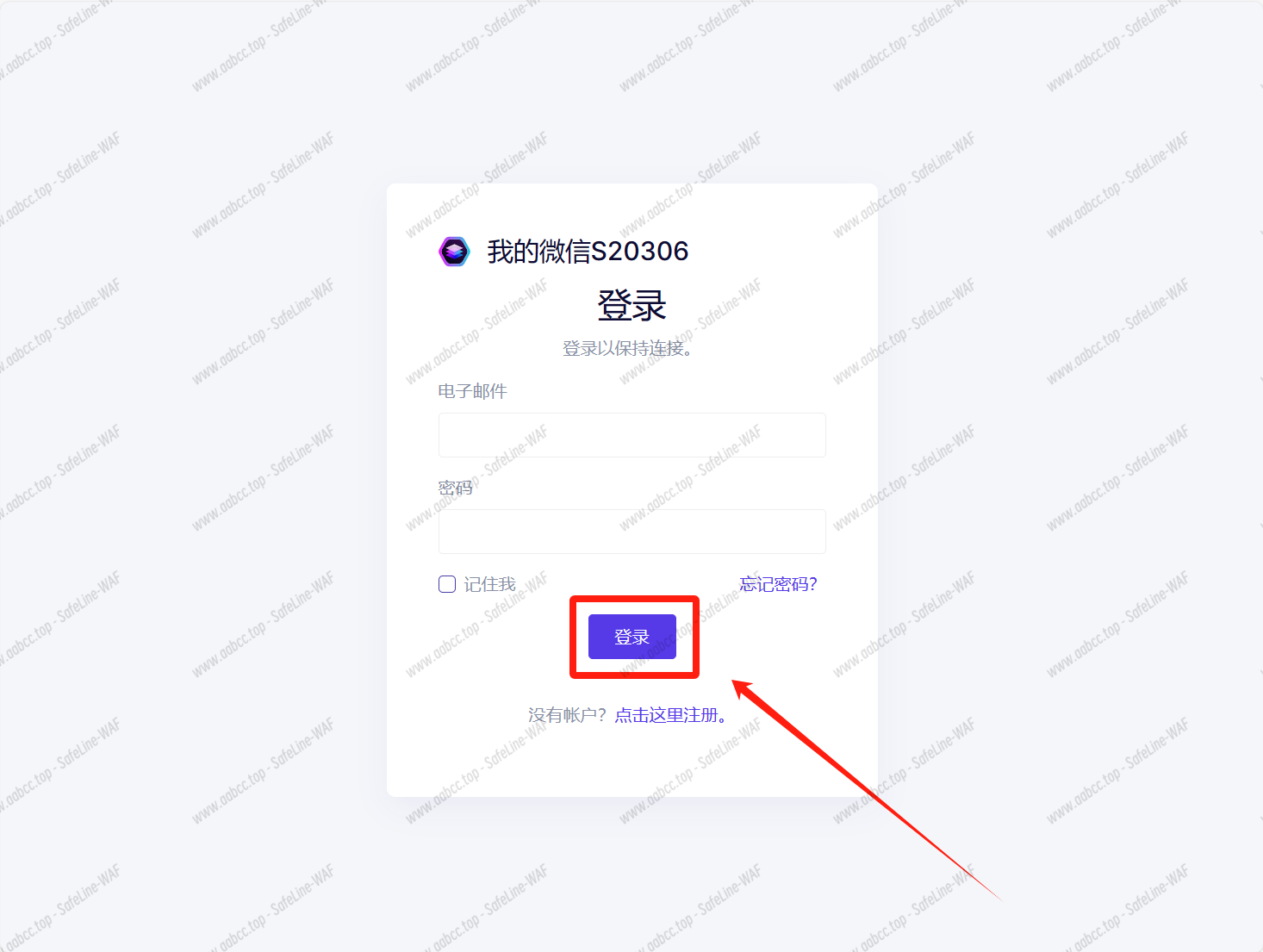Click the 没有帐户? prompt text
Image resolution: width=1263 pixels, height=952 pixels.
tap(568, 715)
